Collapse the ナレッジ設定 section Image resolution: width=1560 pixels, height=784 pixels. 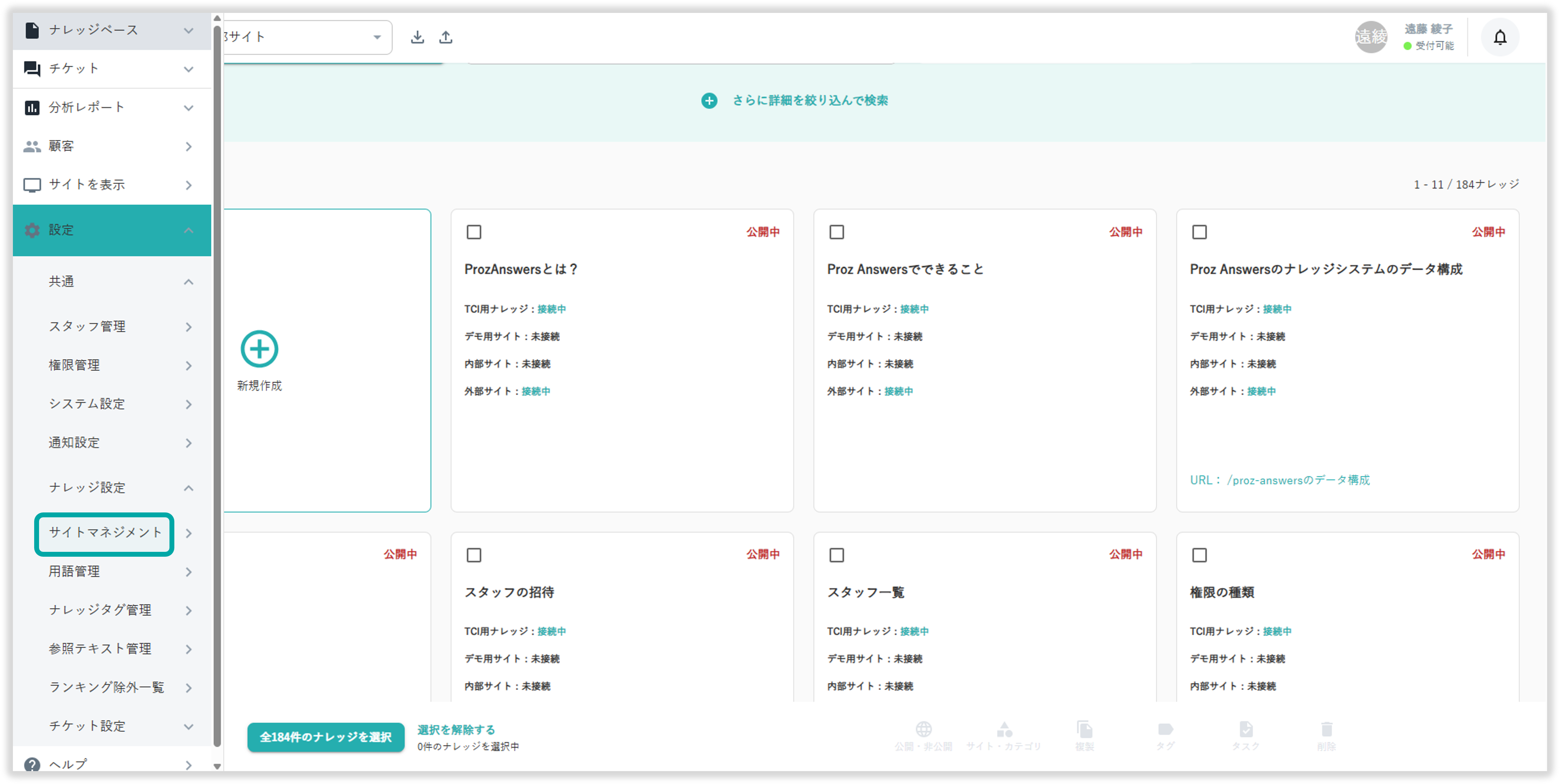(x=188, y=488)
